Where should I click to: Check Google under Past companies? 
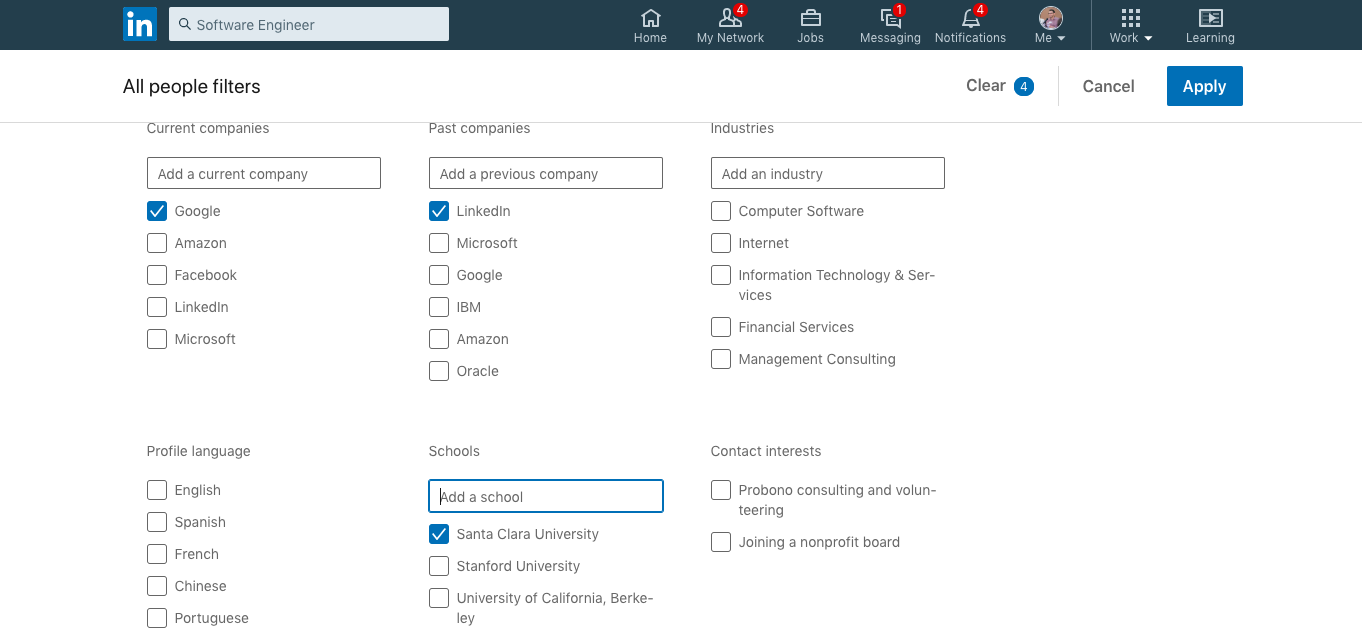tap(439, 275)
